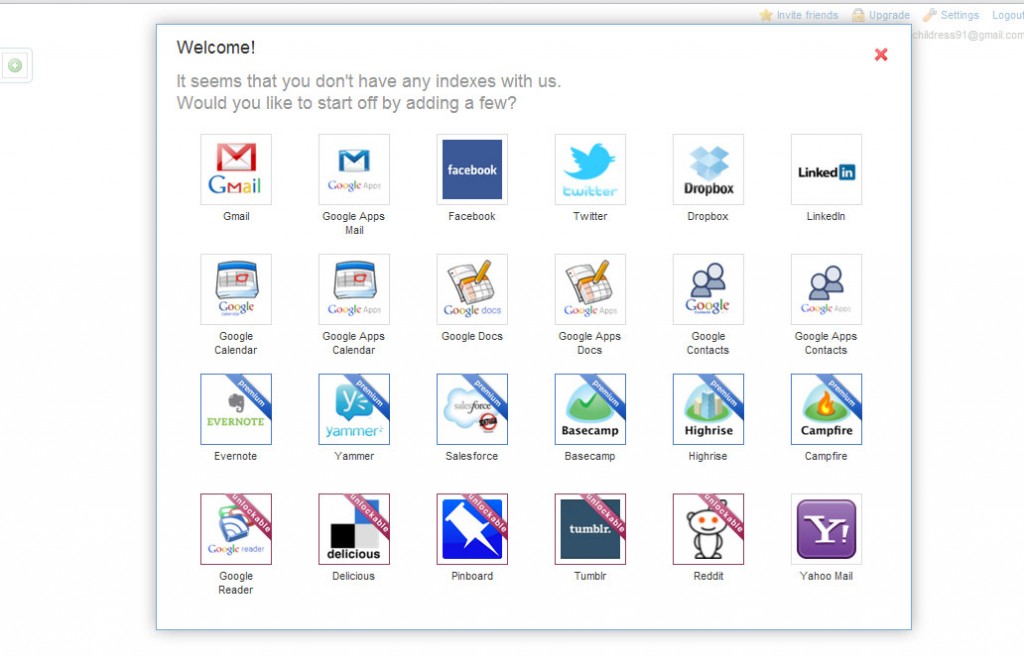
Task: Log out via the Logout link
Action: tap(1008, 15)
